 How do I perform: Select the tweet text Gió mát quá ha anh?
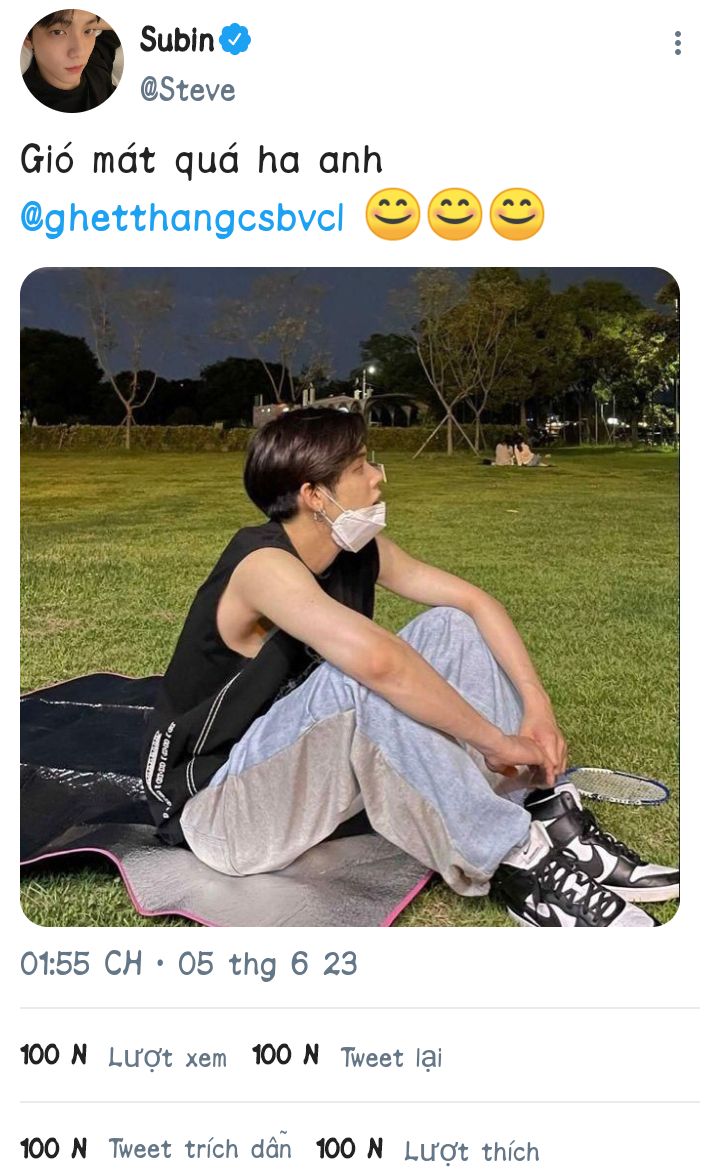pos(202,160)
